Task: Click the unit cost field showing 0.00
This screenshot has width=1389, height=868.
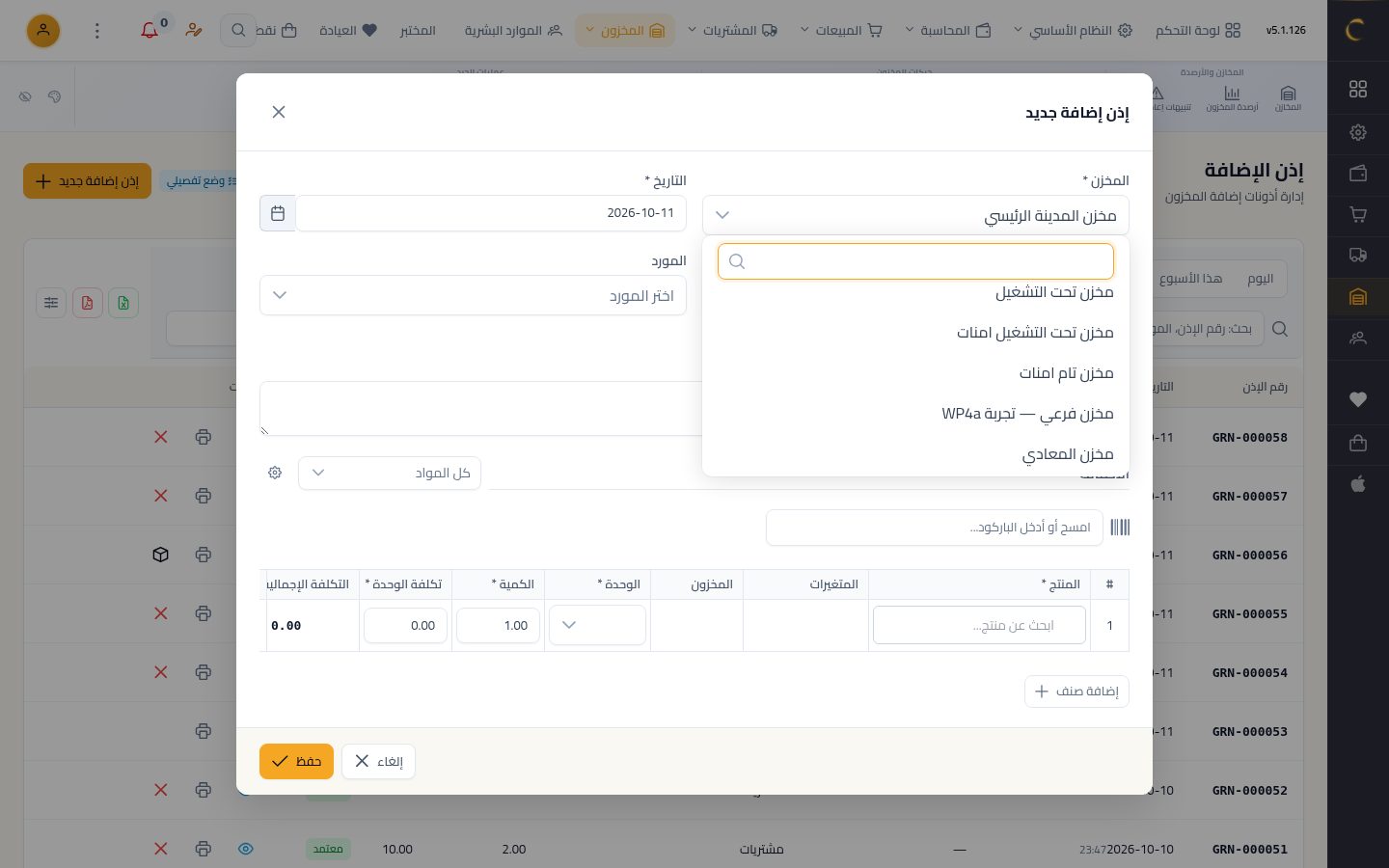Action: (405, 625)
